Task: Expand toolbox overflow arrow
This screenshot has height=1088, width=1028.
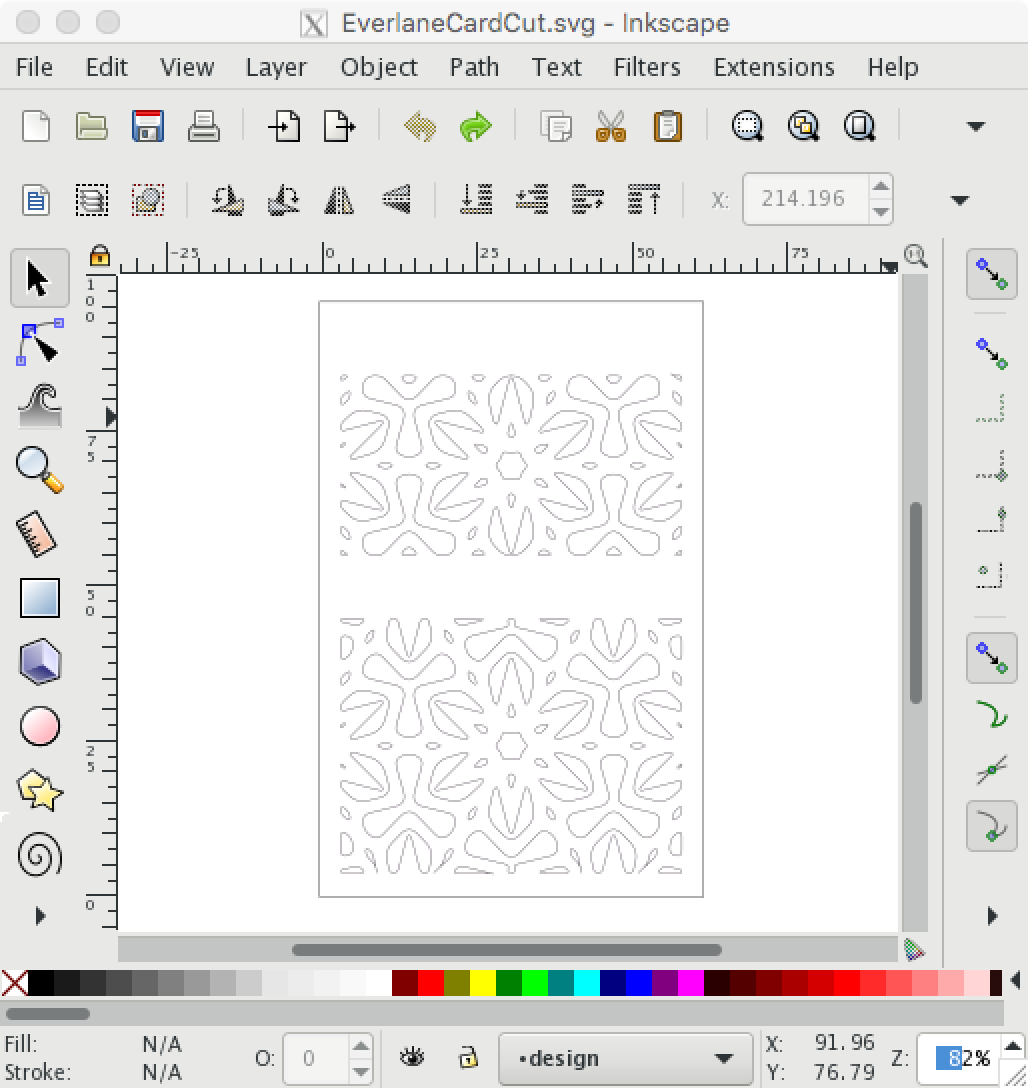Action: click(x=40, y=917)
